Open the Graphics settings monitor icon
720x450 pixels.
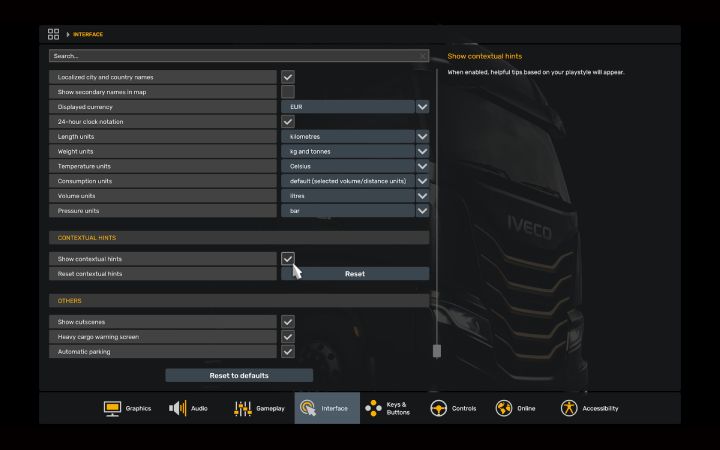click(113, 408)
